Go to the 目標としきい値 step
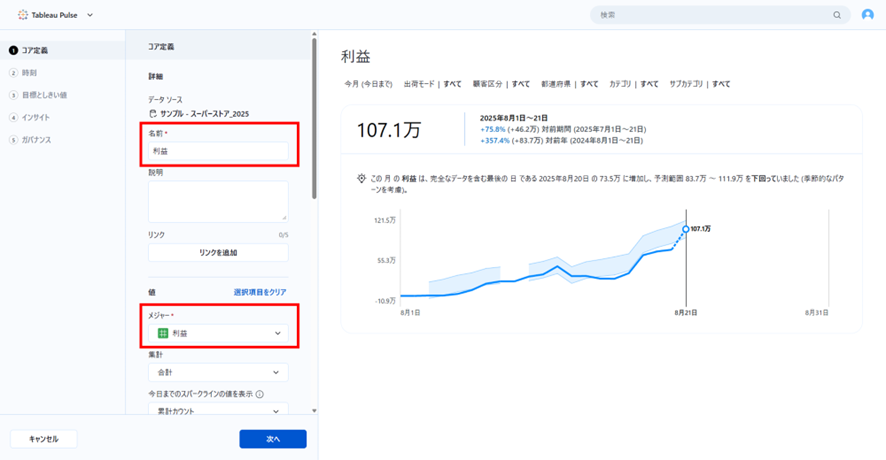The width and height of the screenshot is (886, 460). point(44,95)
